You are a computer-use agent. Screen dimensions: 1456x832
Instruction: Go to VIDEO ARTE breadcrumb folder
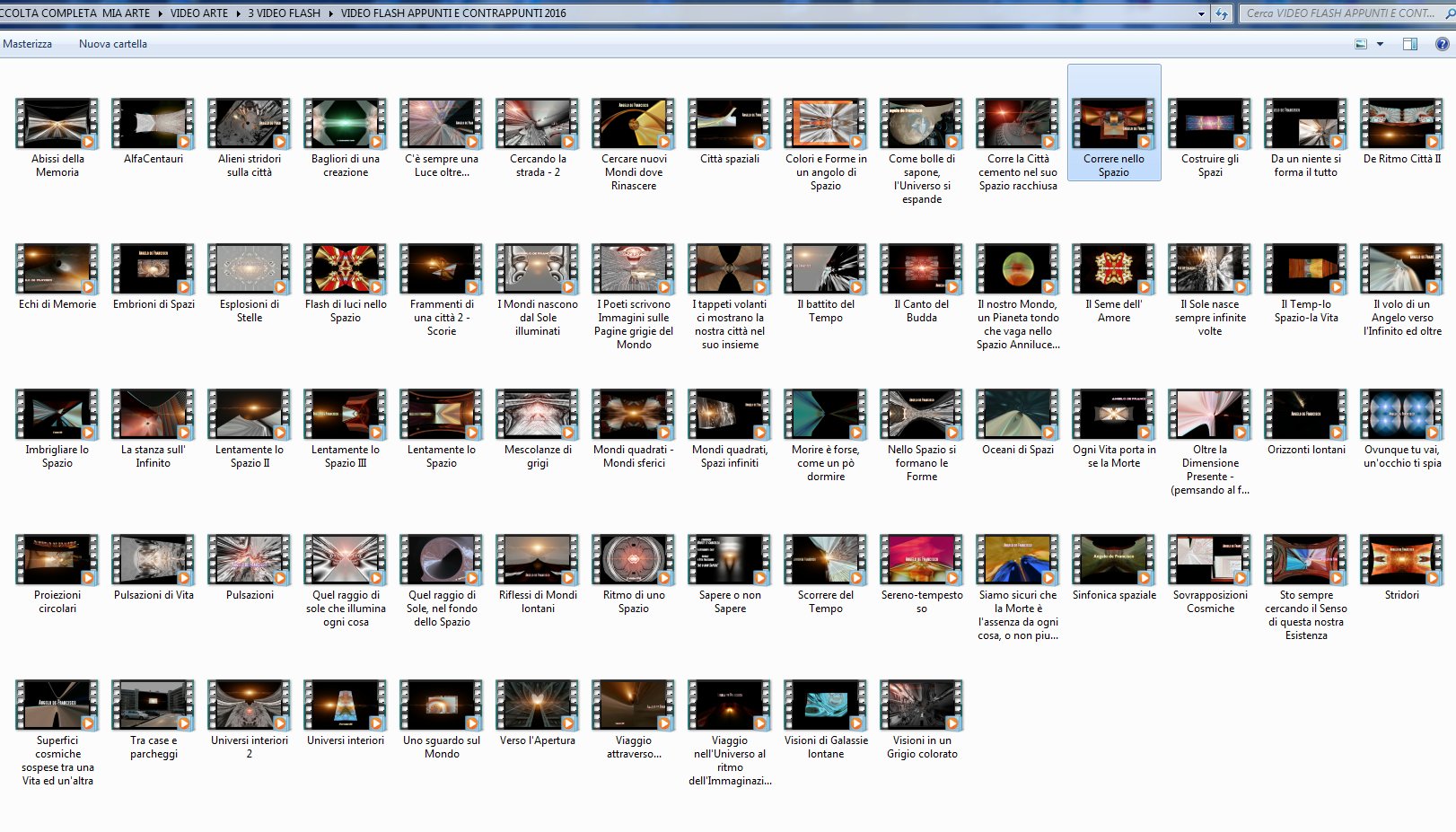(198, 13)
